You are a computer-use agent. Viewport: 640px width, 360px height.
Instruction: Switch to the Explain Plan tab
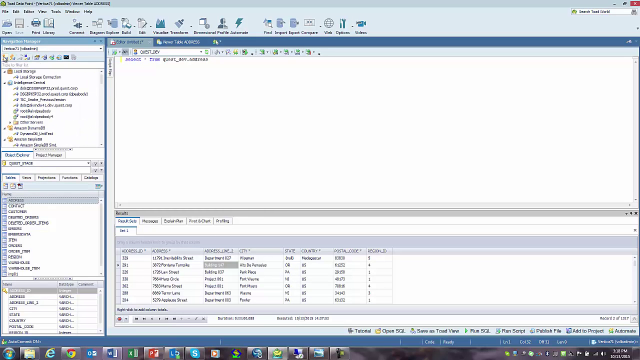[x=173, y=221]
